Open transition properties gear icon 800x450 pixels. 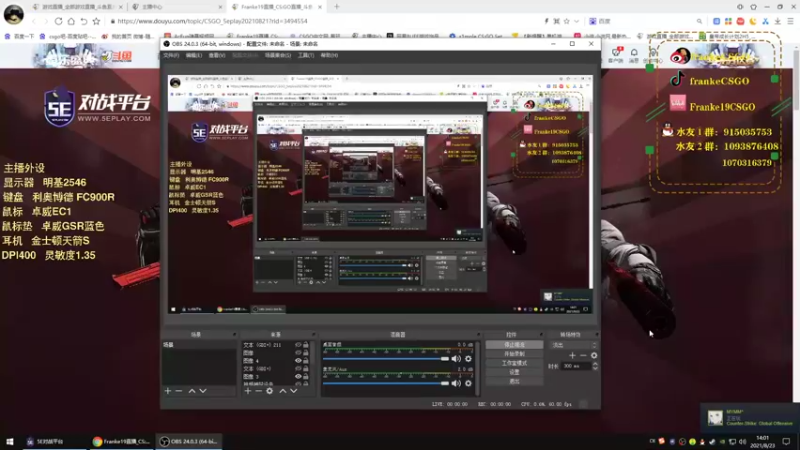pos(594,355)
